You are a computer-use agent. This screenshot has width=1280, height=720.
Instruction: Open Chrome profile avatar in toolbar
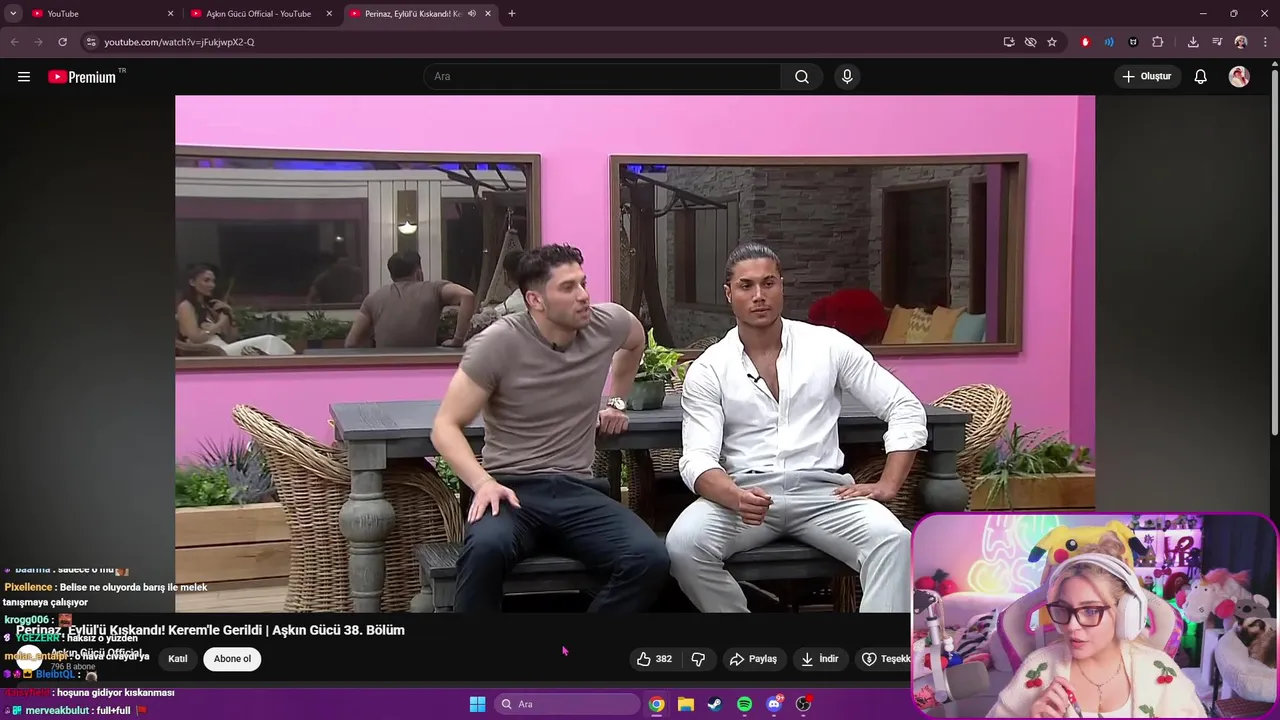coord(1241,42)
